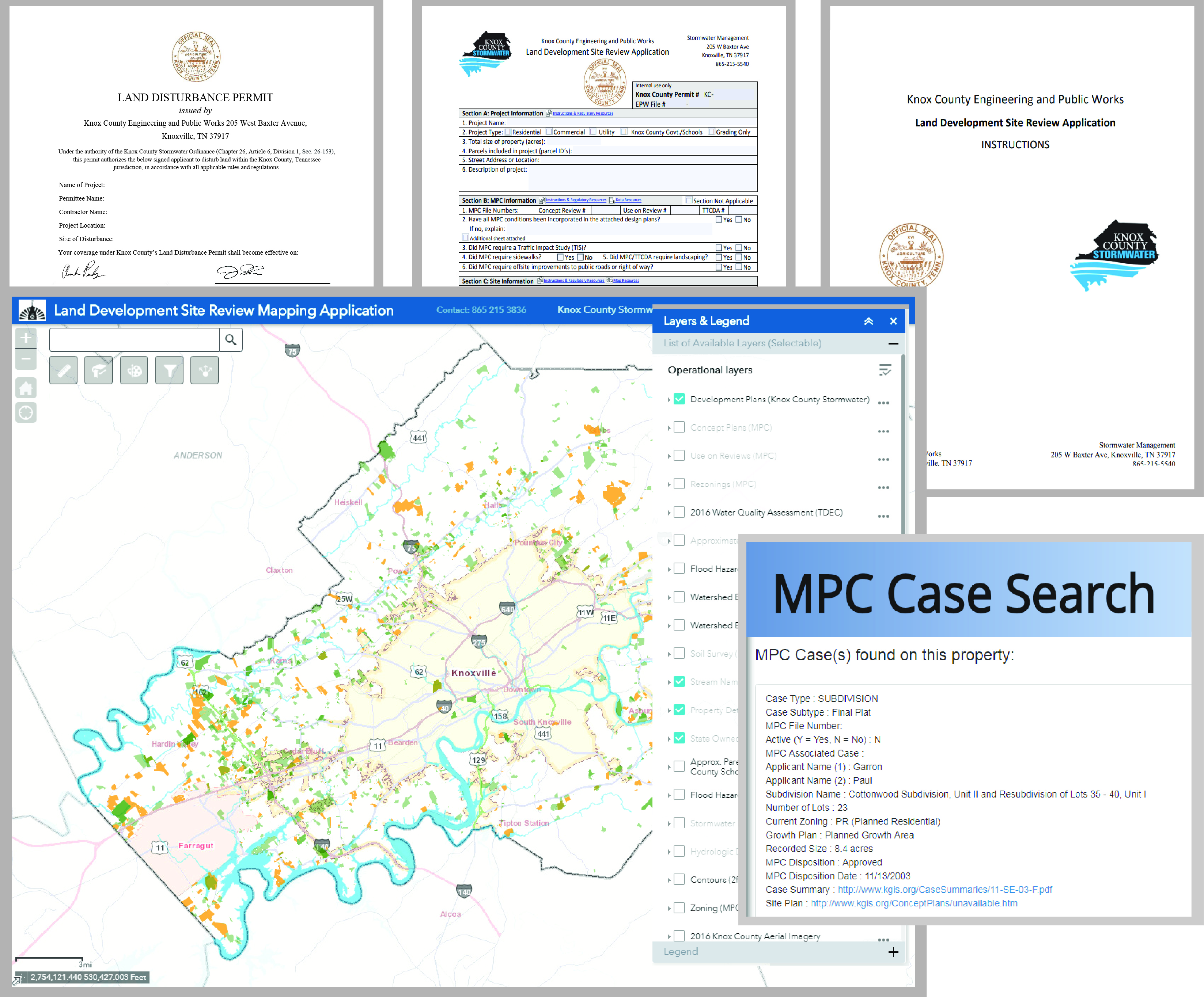1204x997 pixels.
Task: Open options for 2016 Knox County Aerial Imagery
Action: [883, 939]
